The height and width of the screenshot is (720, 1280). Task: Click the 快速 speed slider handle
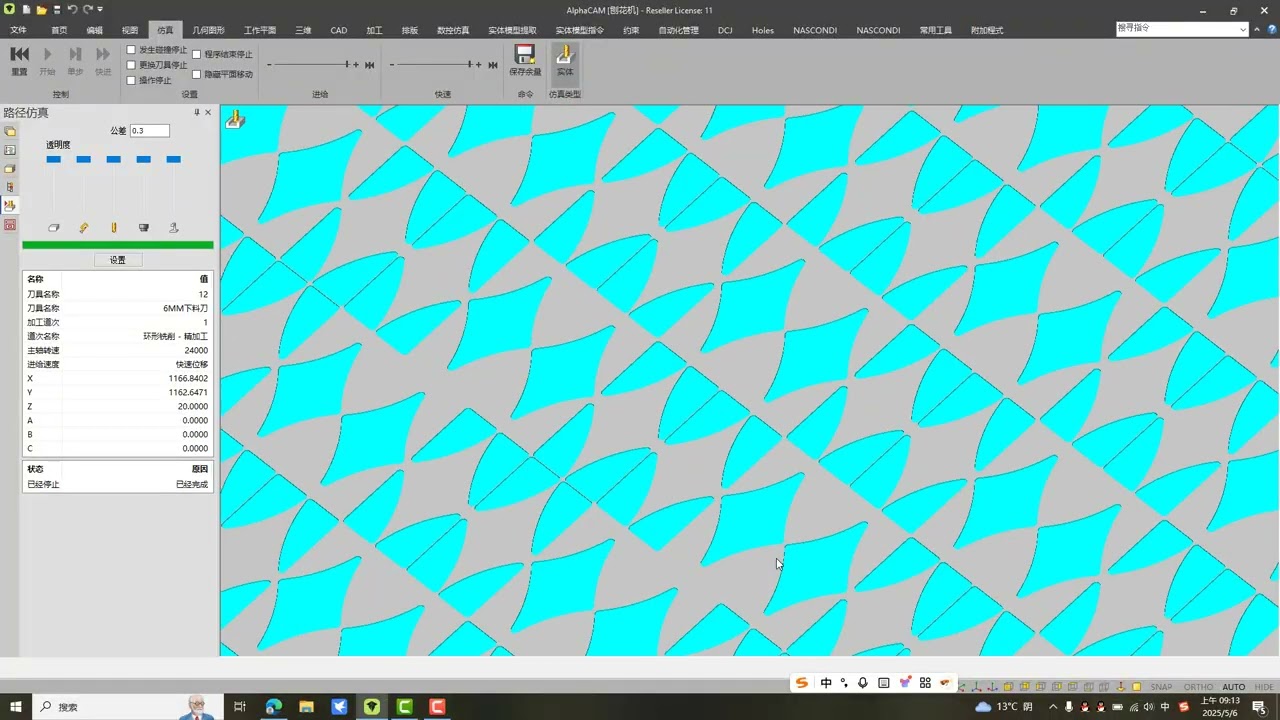tap(470, 65)
